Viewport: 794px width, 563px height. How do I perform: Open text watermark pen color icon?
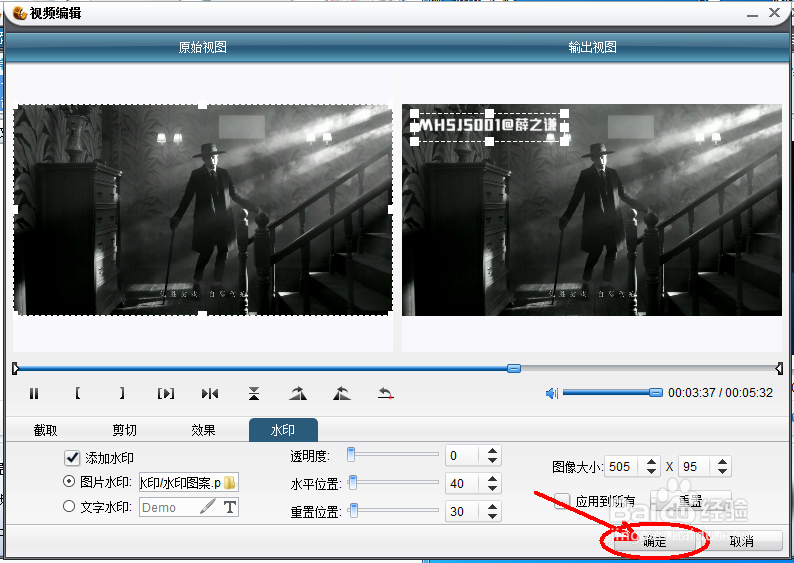click(208, 506)
